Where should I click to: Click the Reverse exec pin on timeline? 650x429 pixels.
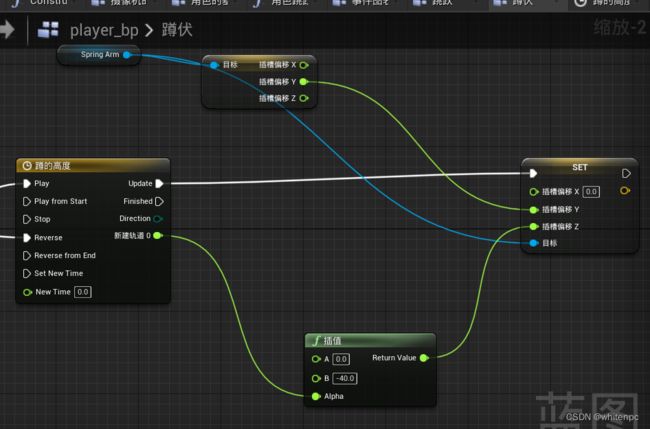point(27,238)
